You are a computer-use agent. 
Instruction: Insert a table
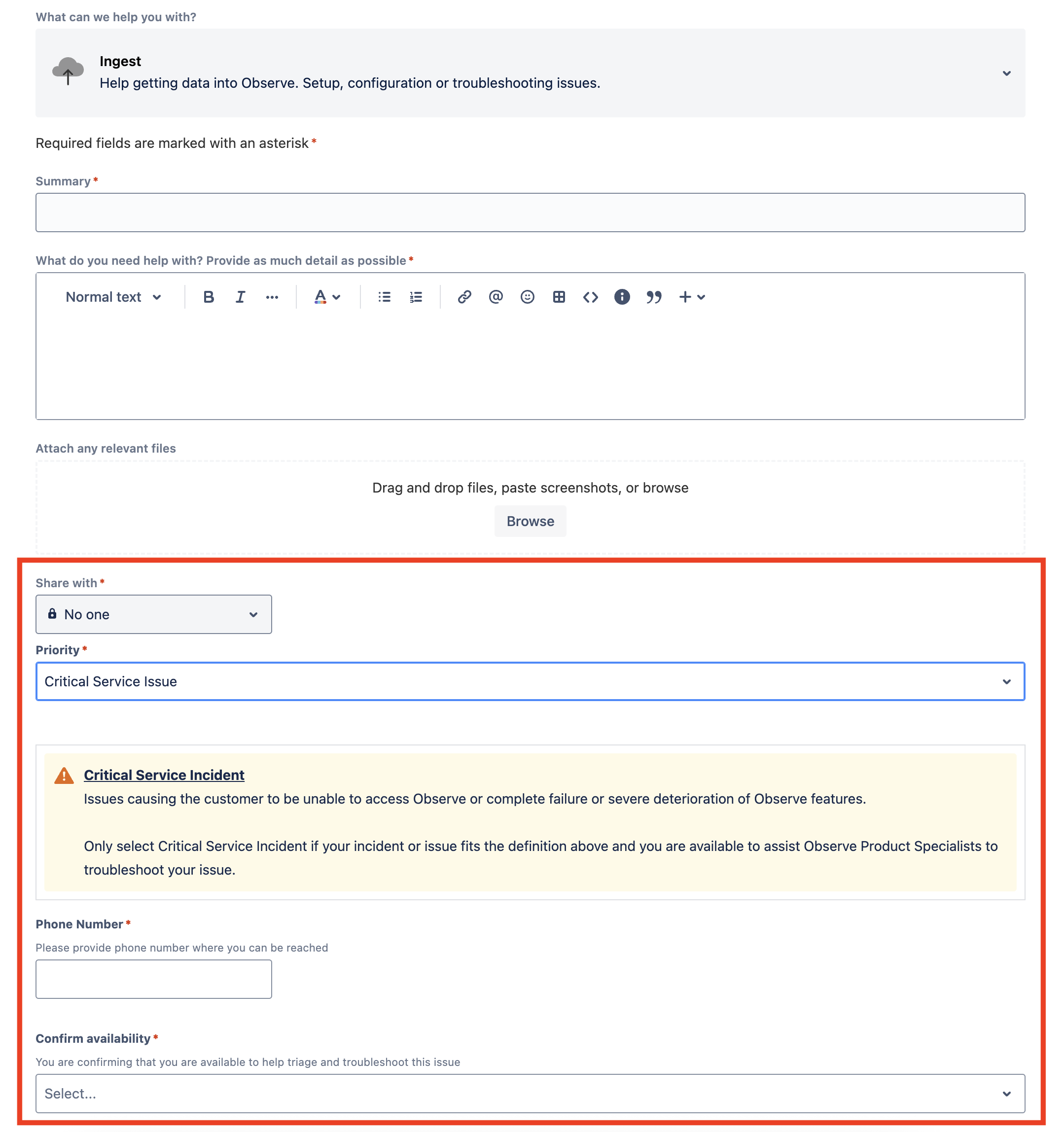click(x=559, y=297)
